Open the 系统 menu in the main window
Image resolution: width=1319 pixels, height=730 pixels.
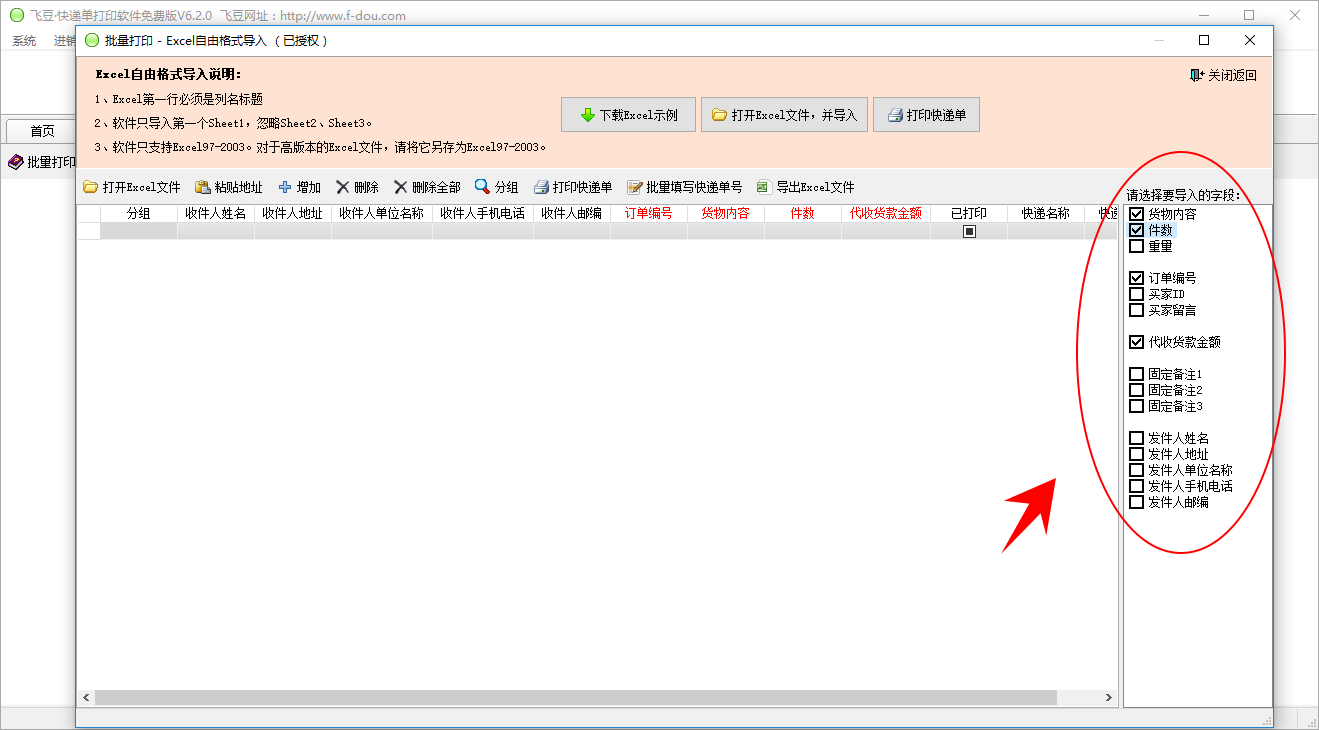click(x=24, y=41)
